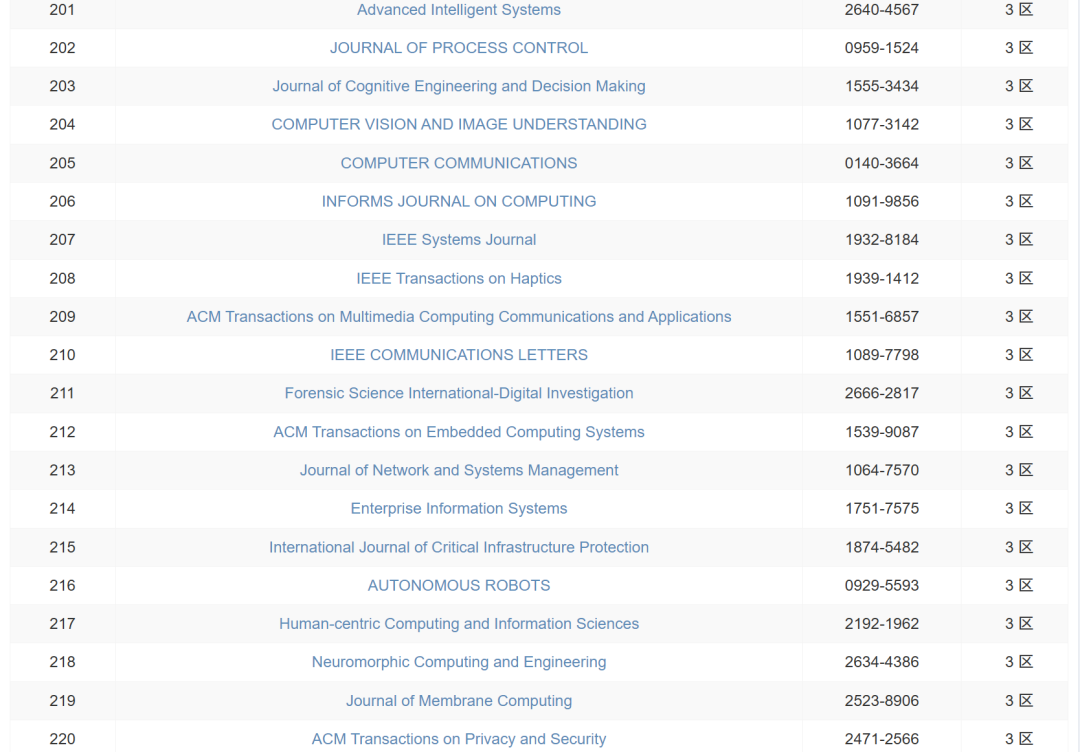Select ISSN 2640-4567 cell
Viewport: 1080px width, 752px height.
coord(882,10)
